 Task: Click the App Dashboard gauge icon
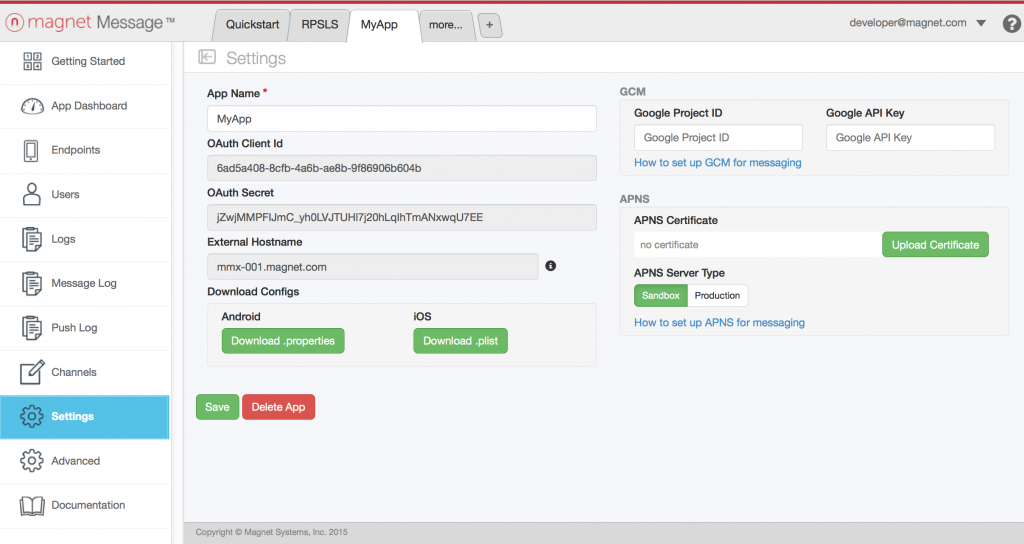click(x=32, y=106)
